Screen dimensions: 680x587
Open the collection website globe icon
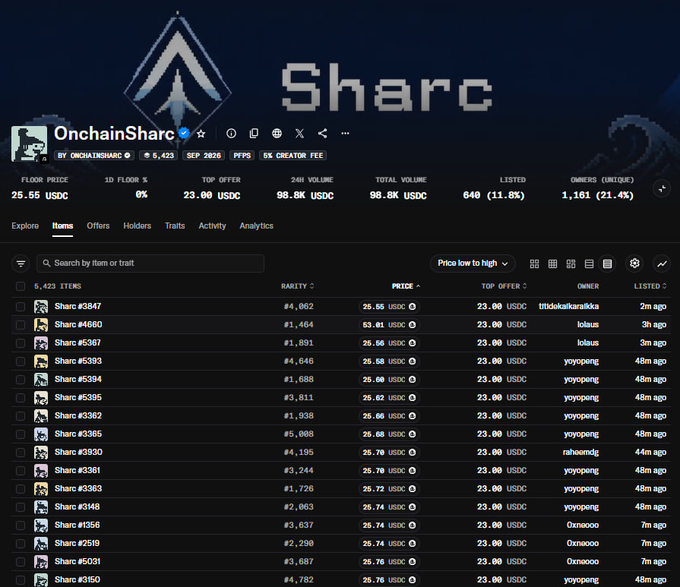click(277, 134)
